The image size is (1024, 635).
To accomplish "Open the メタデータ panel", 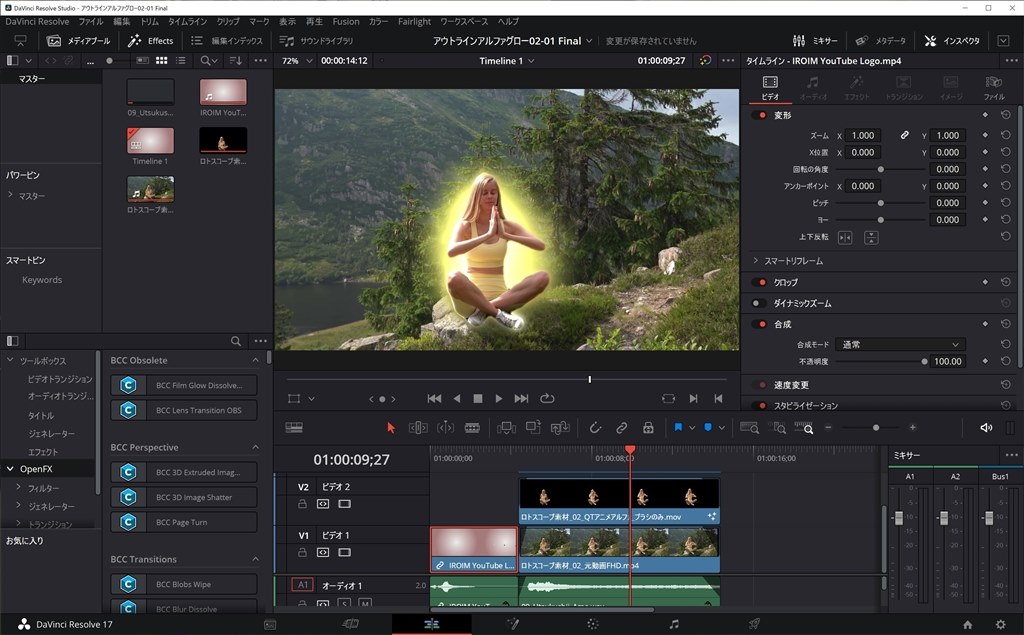I will [x=880, y=41].
